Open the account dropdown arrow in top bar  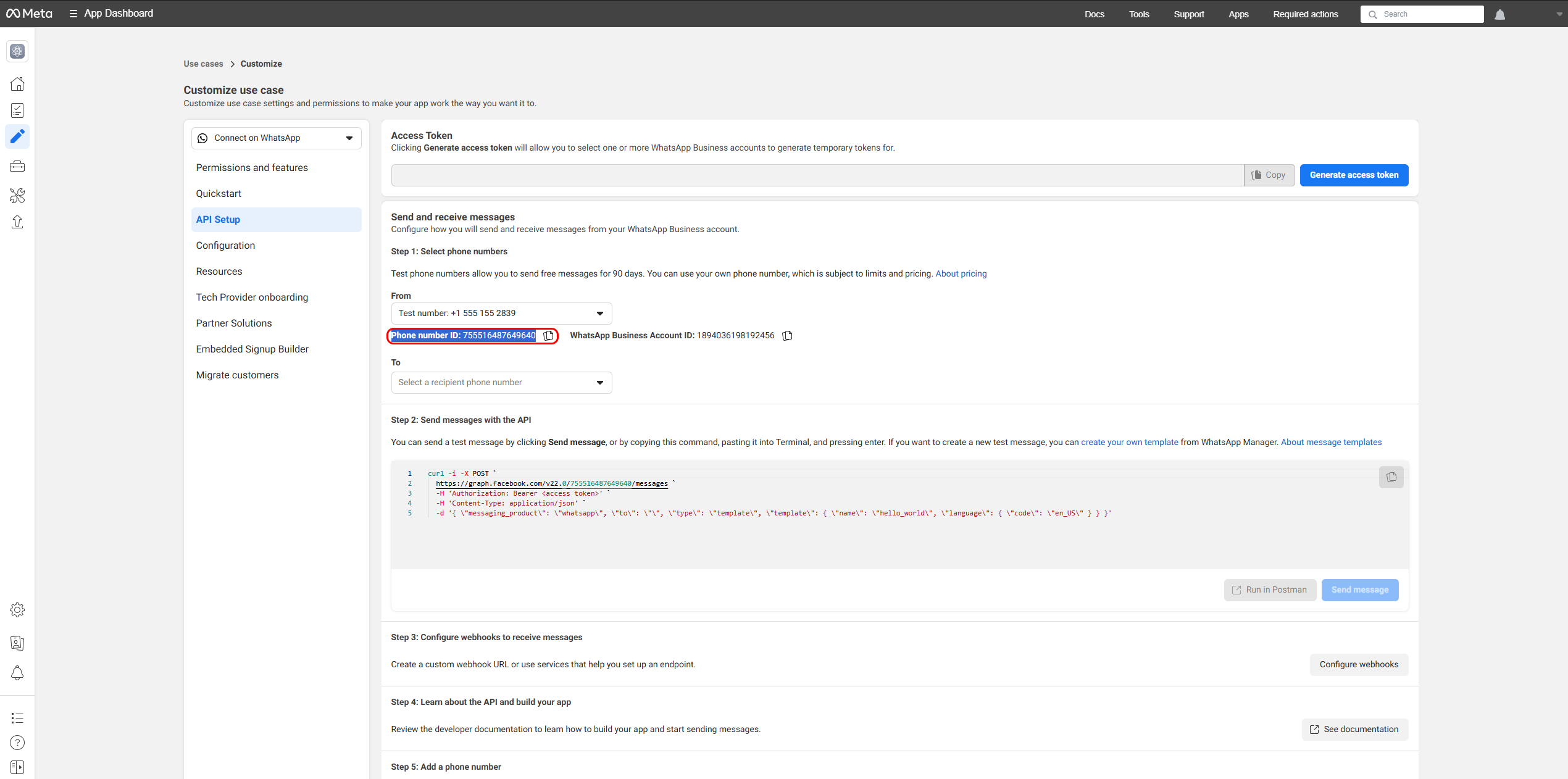point(1559,14)
